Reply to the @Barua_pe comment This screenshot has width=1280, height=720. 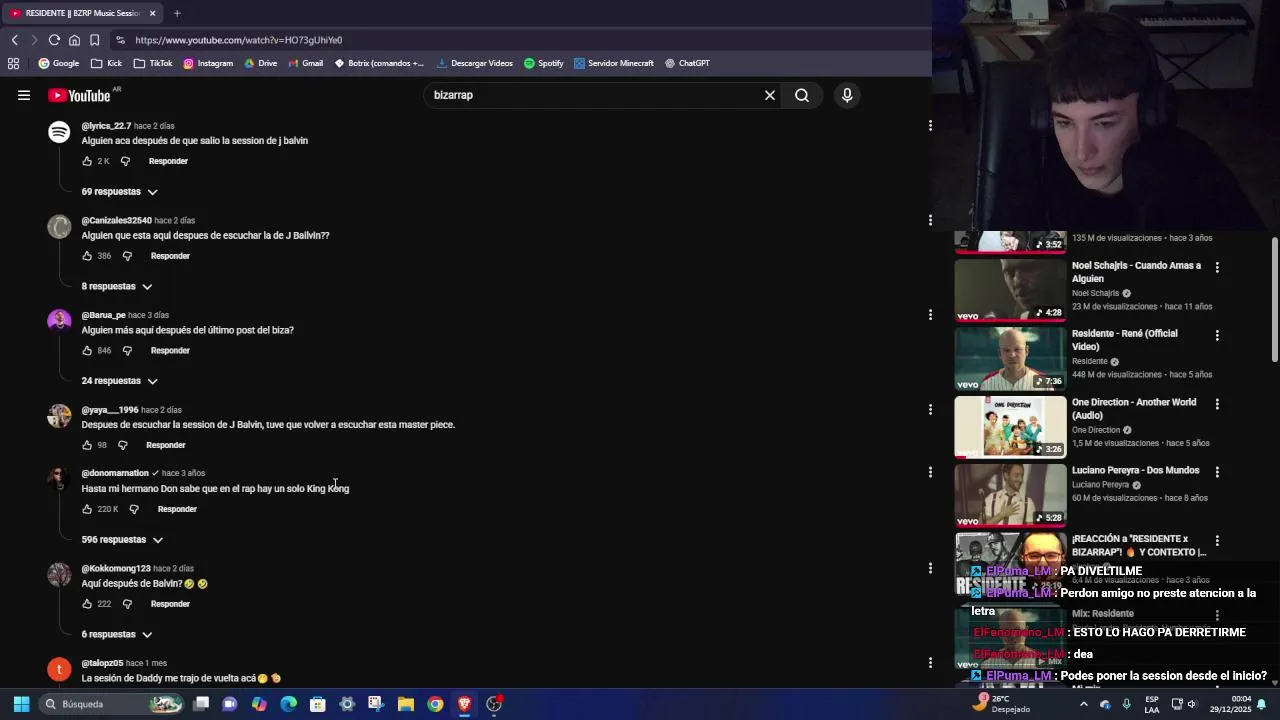(x=170, y=351)
